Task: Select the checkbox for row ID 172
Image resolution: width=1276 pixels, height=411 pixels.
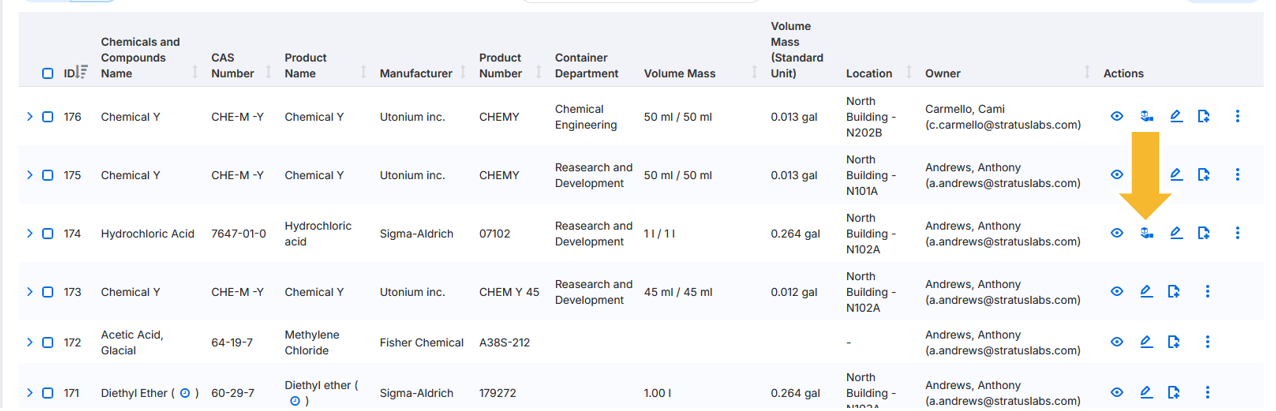Action: pos(47,342)
